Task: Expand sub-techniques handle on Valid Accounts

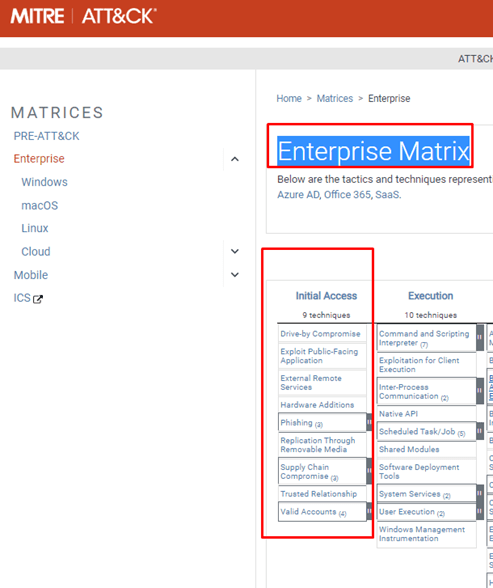Action: coord(369,511)
